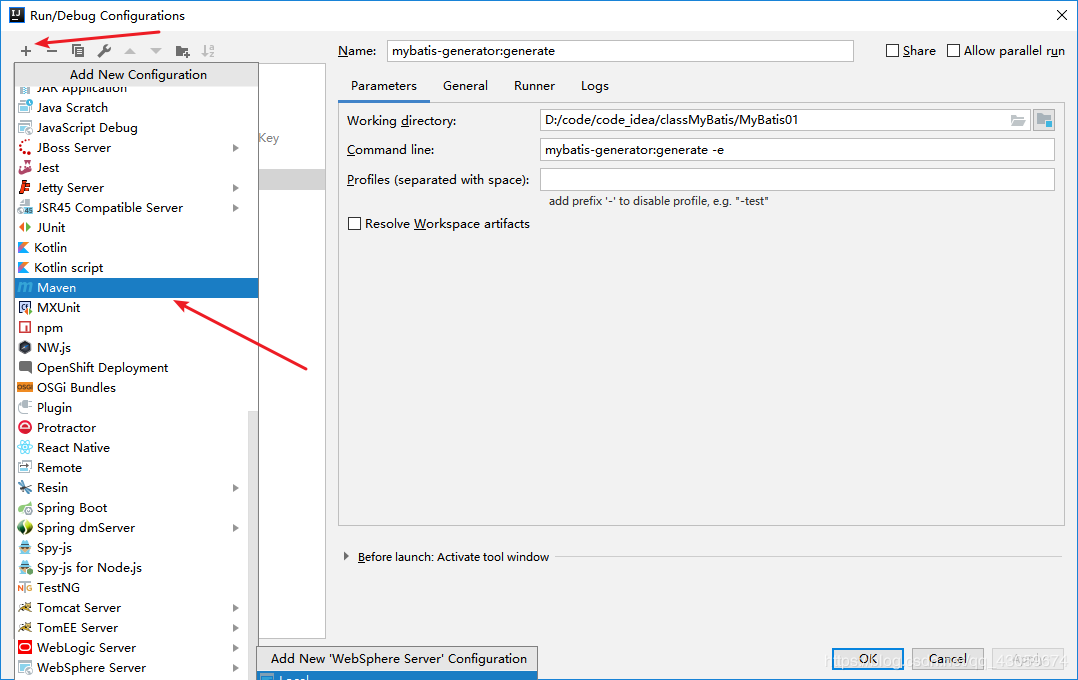Click the configuration type list scrollbar
The image size is (1078, 680).
point(252,545)
